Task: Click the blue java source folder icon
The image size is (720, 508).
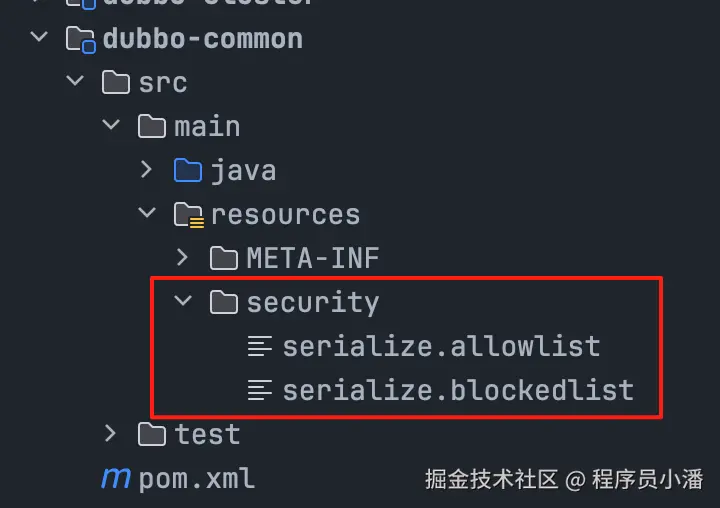Action: [x=188, y=170]
